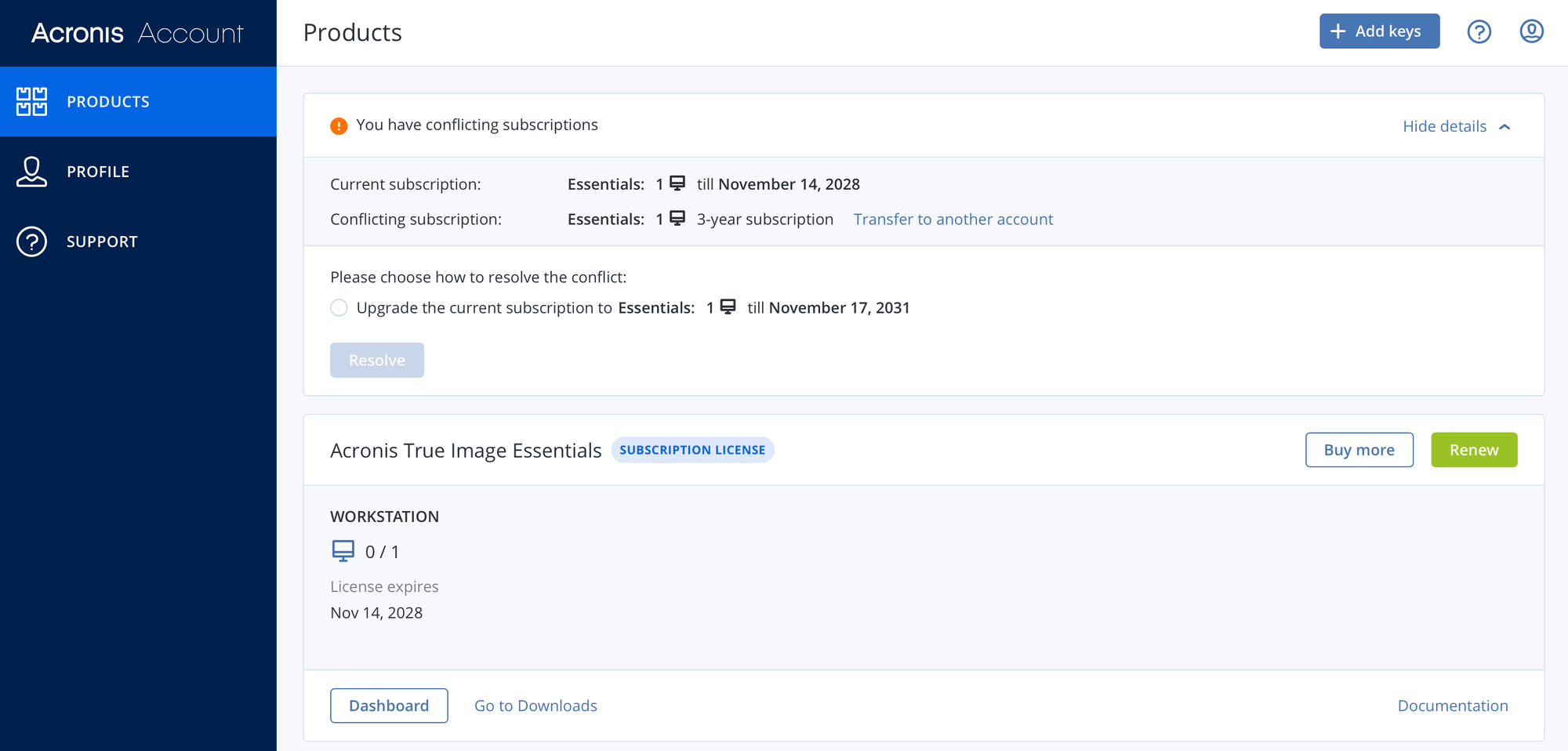The height and width of the screenshot is (751, 1568).
Task: Click the Profile person icon in sidebar
Action: pos(32,172)
